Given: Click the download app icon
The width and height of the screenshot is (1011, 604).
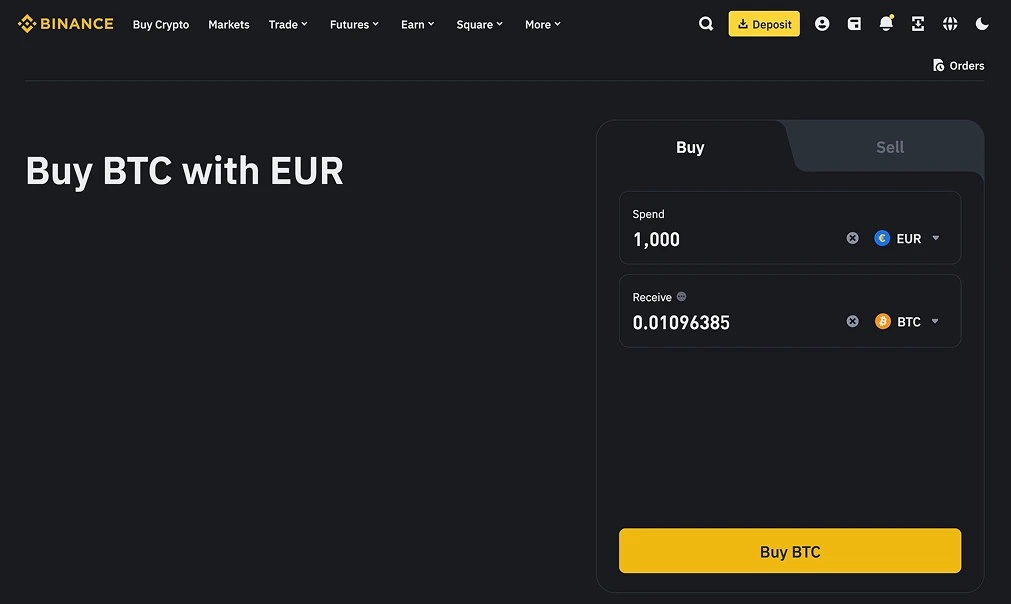Looking at the screenshot, I should (x=918, y=24).
